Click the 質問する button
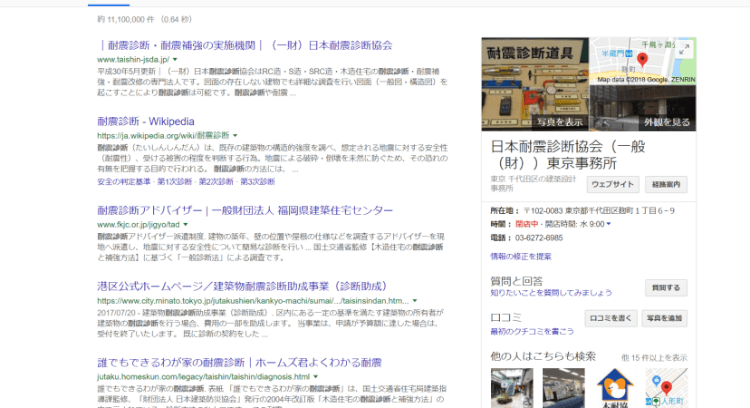The width and height of the screenshot is (750, 408). pos(666,287)
